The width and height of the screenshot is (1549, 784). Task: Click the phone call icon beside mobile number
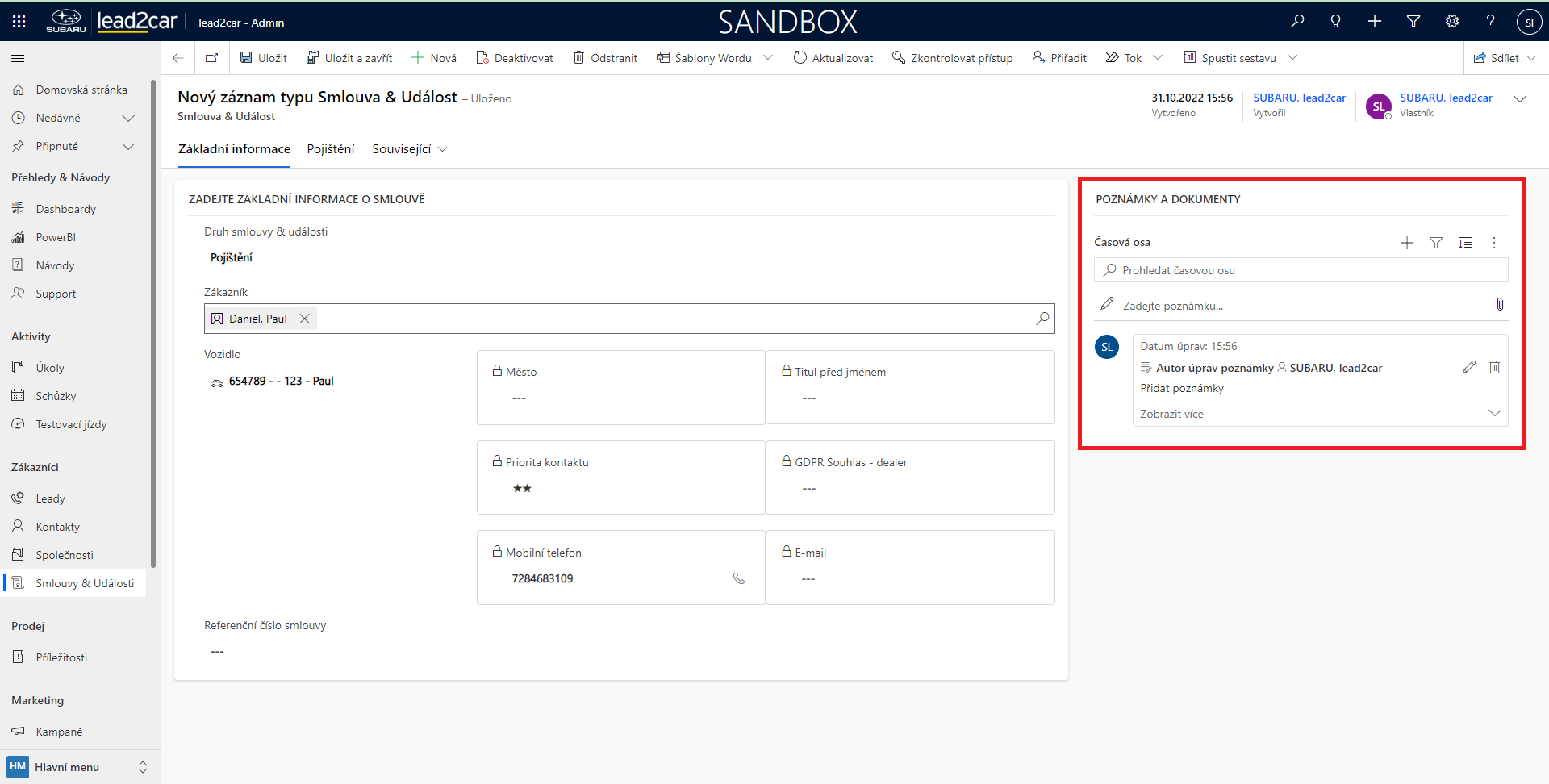pos(738,578)
